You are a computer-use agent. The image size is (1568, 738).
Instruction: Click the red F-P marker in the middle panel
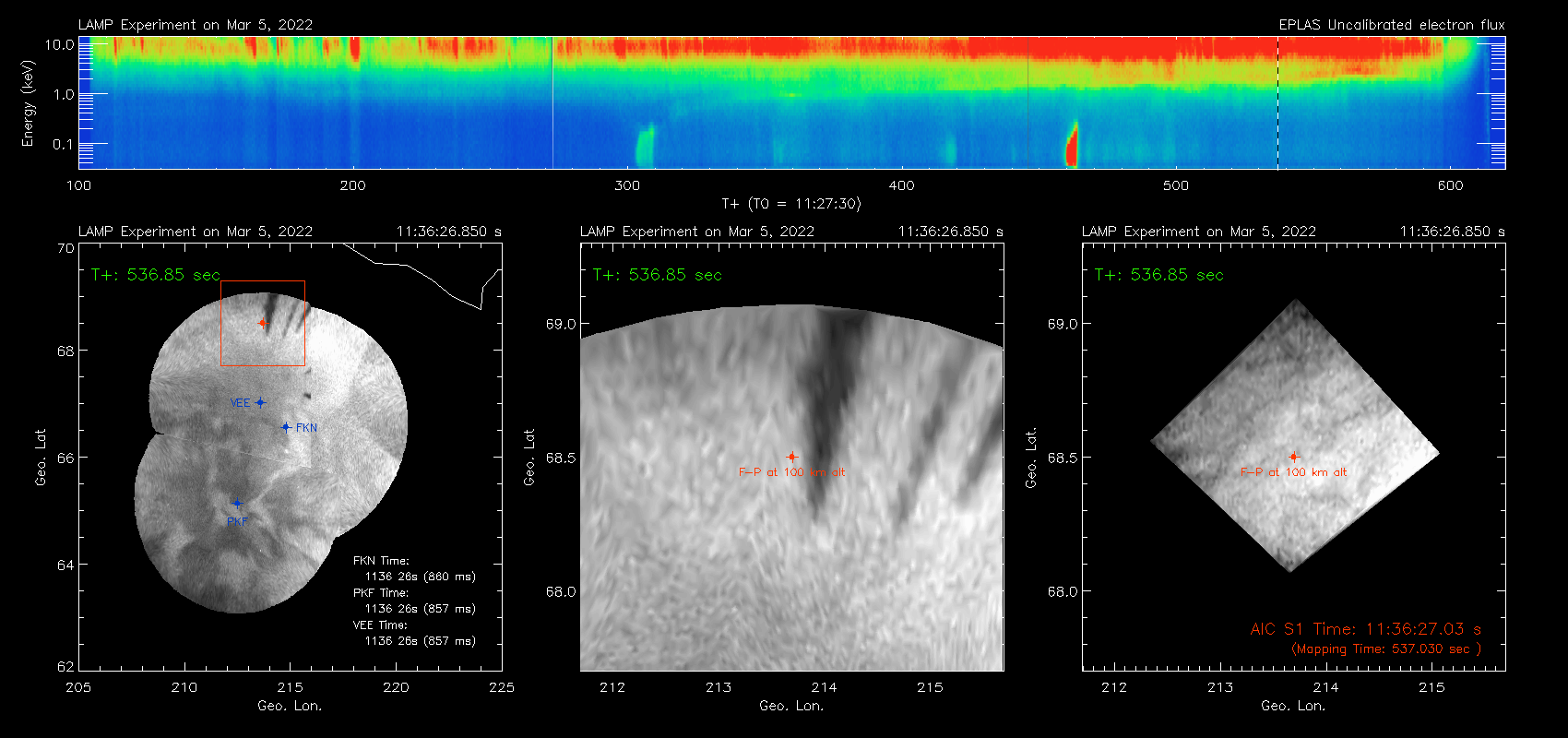(791, 457)
